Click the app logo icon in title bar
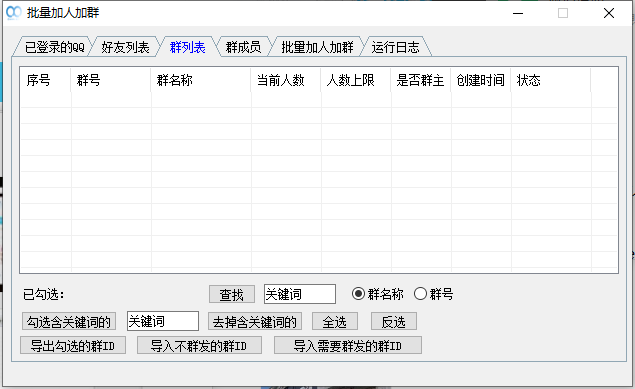635x389 pixels. pyautogui.click(x=14, y=13)
